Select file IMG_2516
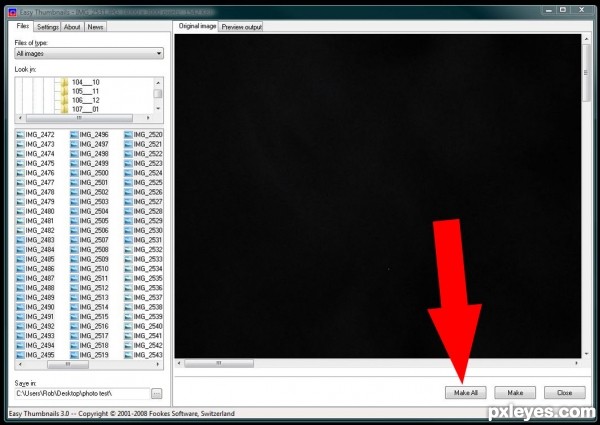This screenshot has height=425, width=600. click(94, 326)
